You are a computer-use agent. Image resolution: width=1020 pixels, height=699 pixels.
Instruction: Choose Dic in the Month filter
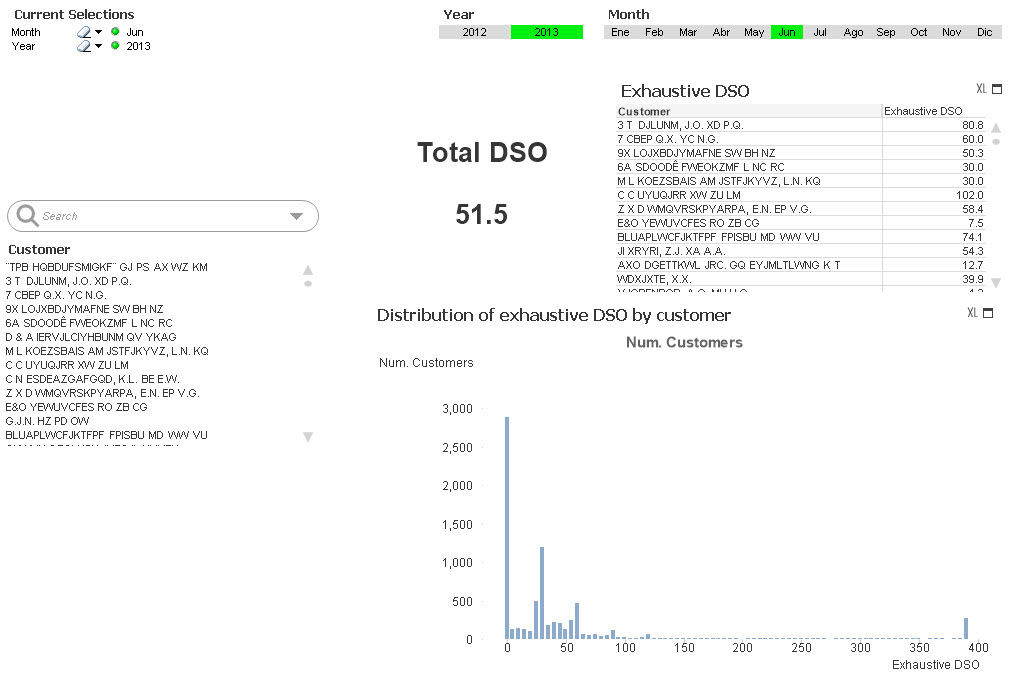(985, 32)
